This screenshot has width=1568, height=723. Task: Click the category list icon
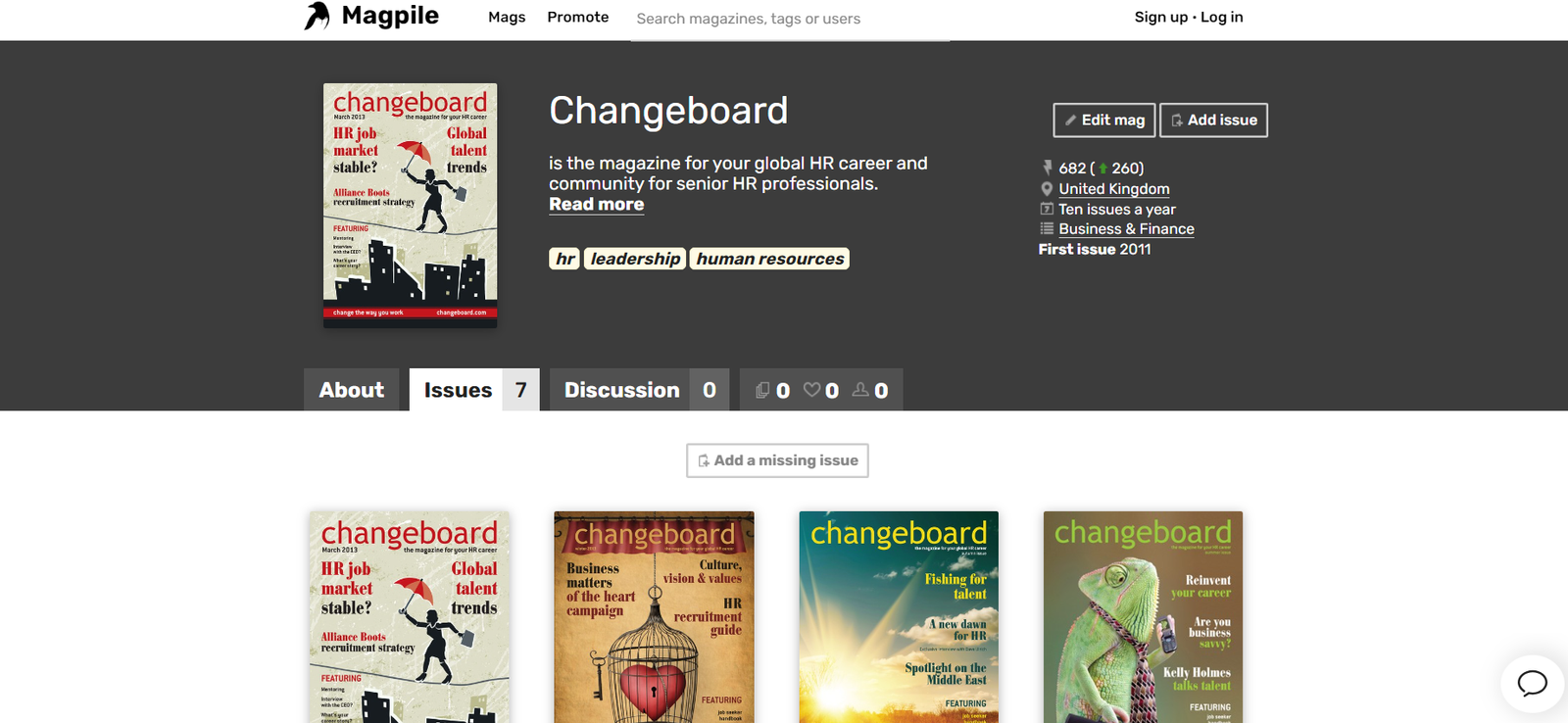click(1047, 228)
